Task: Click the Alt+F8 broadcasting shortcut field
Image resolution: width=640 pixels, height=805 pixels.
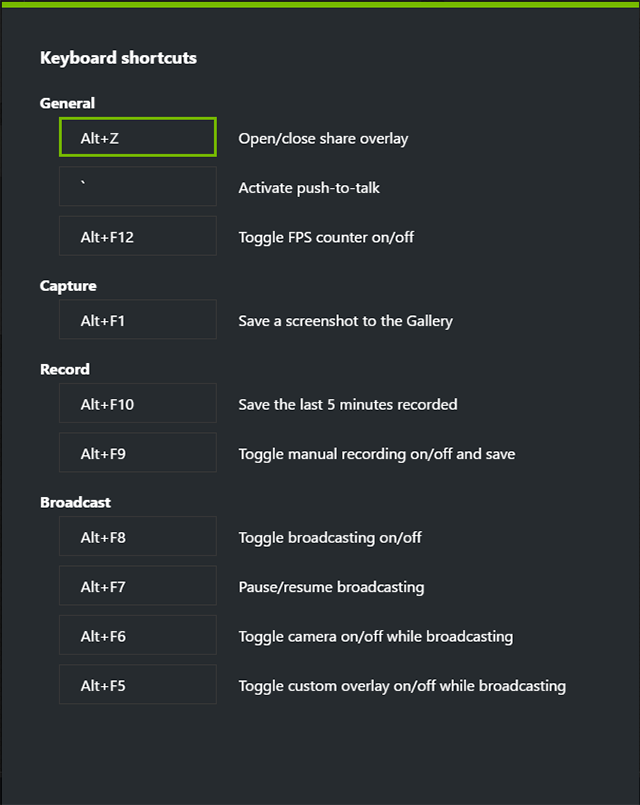Action: (x=137, y=537)
